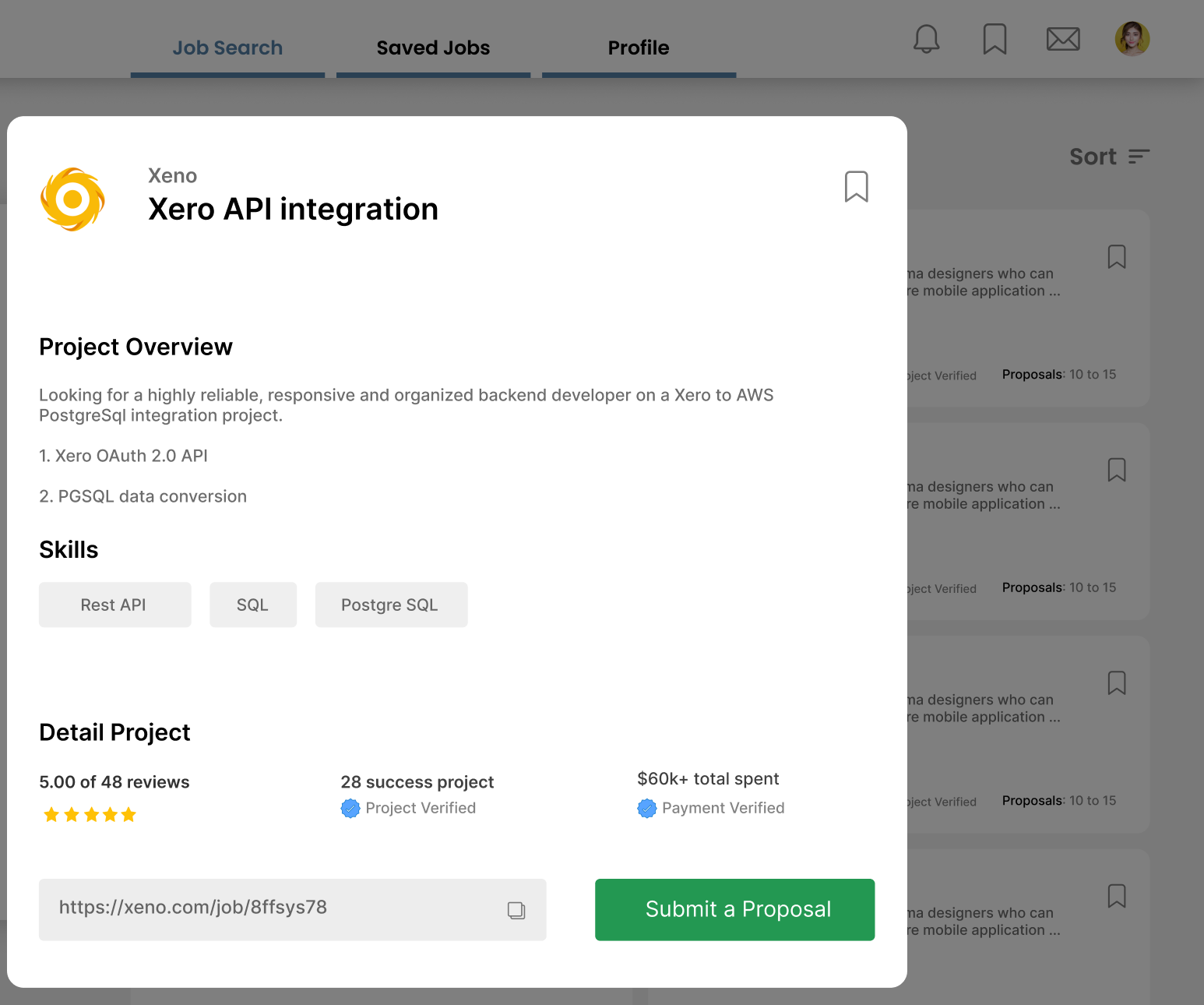Screen dimensions: 1204x1005
Task: Select the SQL skill tag
Action: coord(253,605)
